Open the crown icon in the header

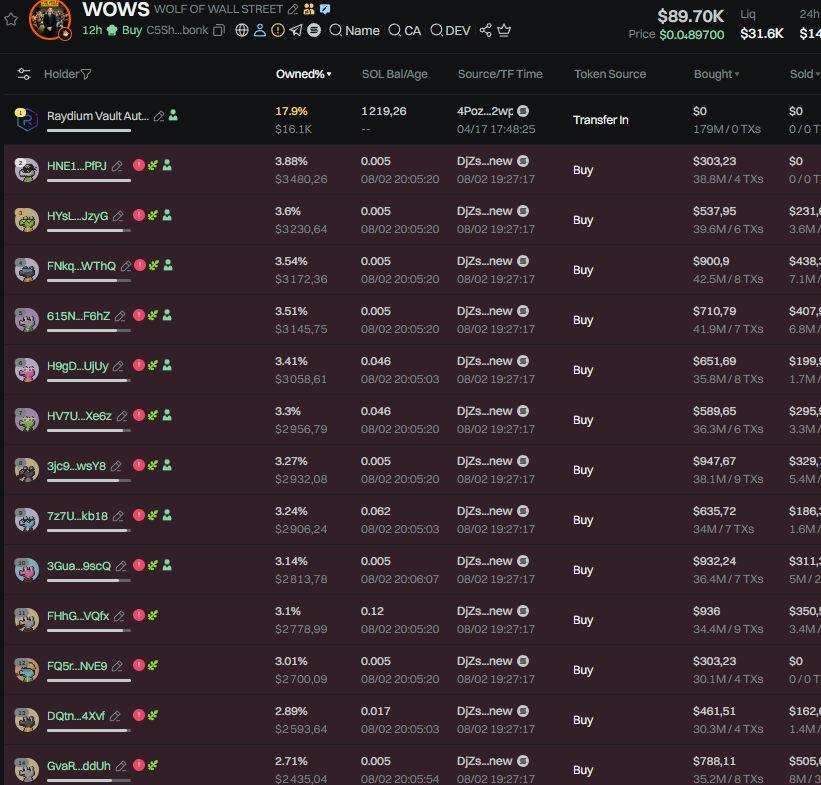click(504, 30)
